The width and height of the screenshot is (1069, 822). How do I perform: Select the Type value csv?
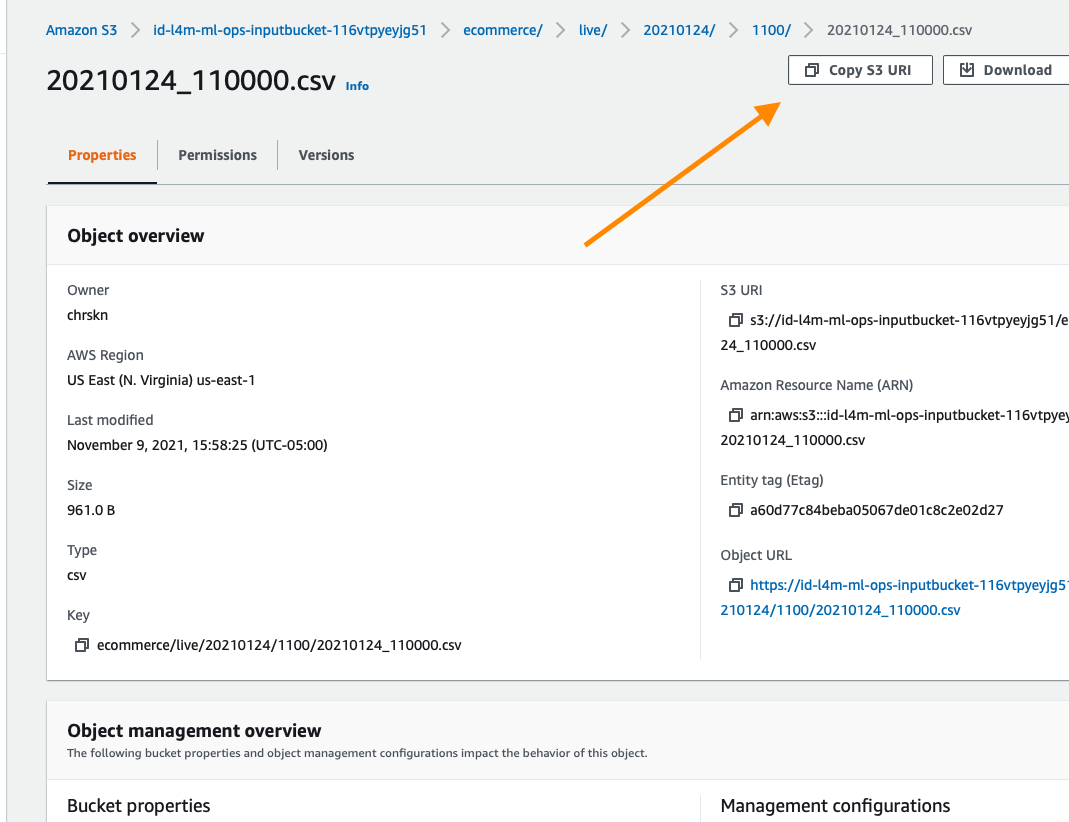pyautogui.click(x=77, y=575)
